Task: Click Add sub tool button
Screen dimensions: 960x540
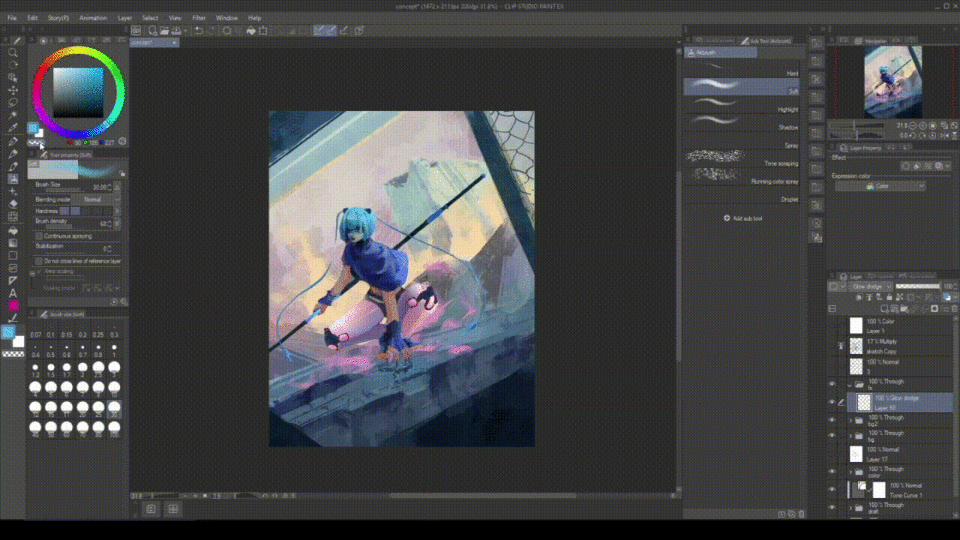Action: [743, 219]
